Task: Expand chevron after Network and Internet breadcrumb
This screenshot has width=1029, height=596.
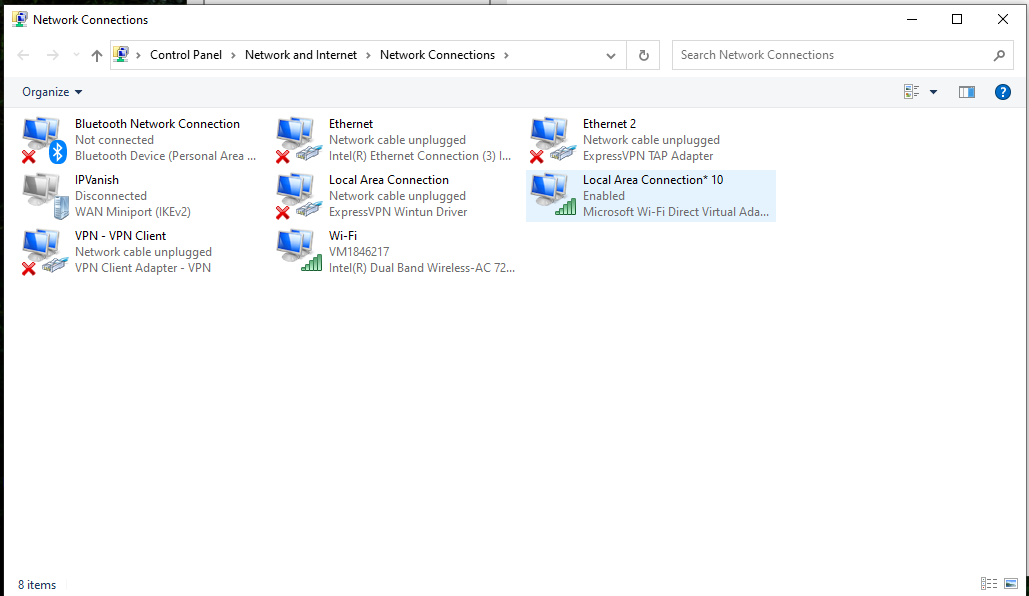Action: click(368, 56)
